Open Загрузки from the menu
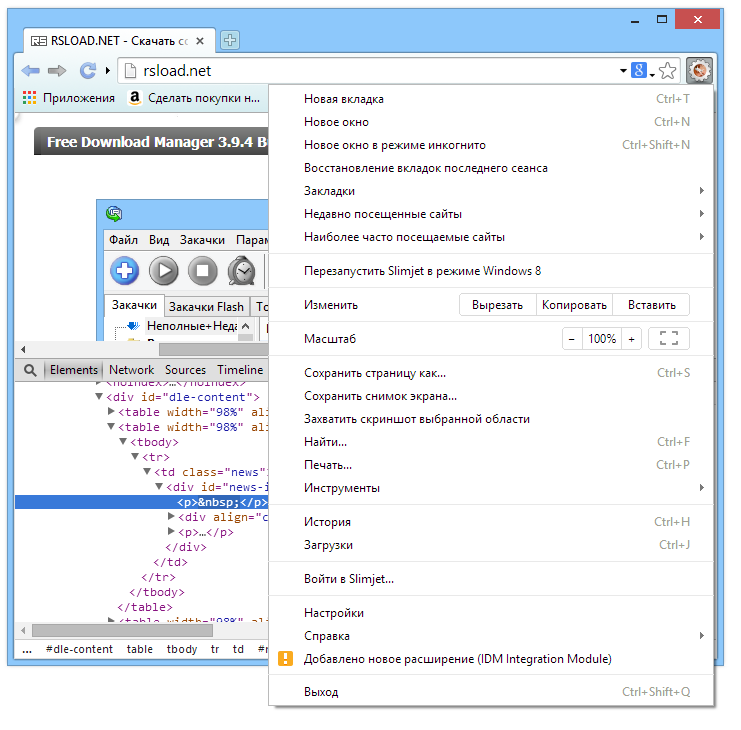741x730 pixels. click(491, 545)
